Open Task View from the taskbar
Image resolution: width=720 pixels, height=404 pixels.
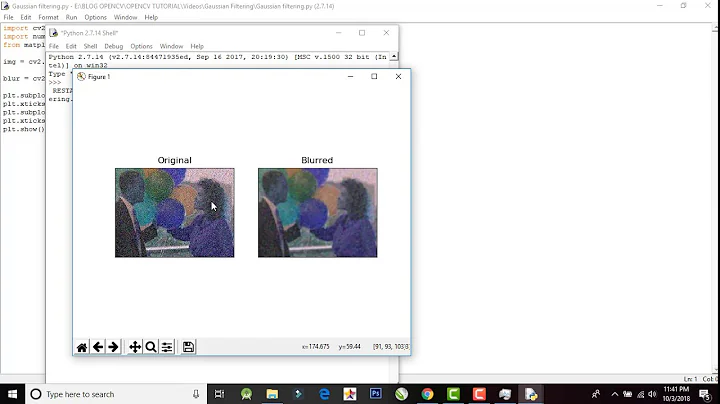pyautogui.click(x=219, y=394)
